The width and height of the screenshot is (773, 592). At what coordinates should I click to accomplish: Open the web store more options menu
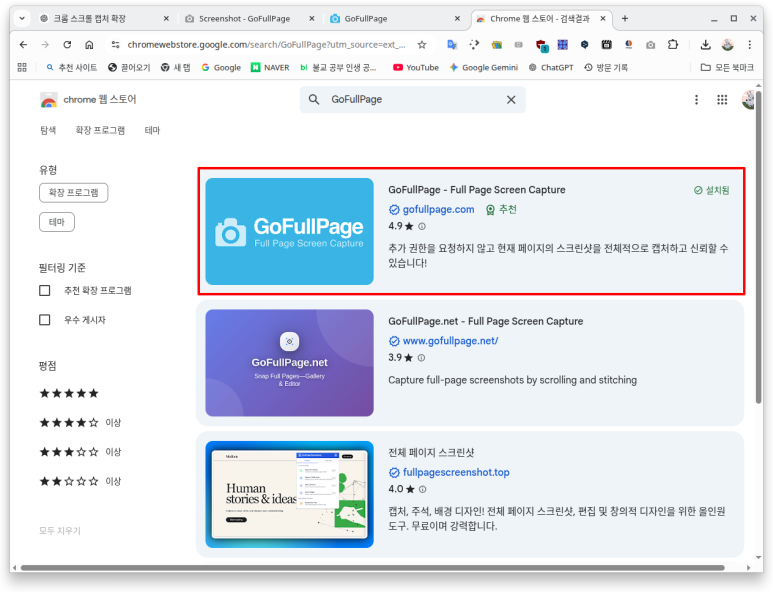click(696, 100)
